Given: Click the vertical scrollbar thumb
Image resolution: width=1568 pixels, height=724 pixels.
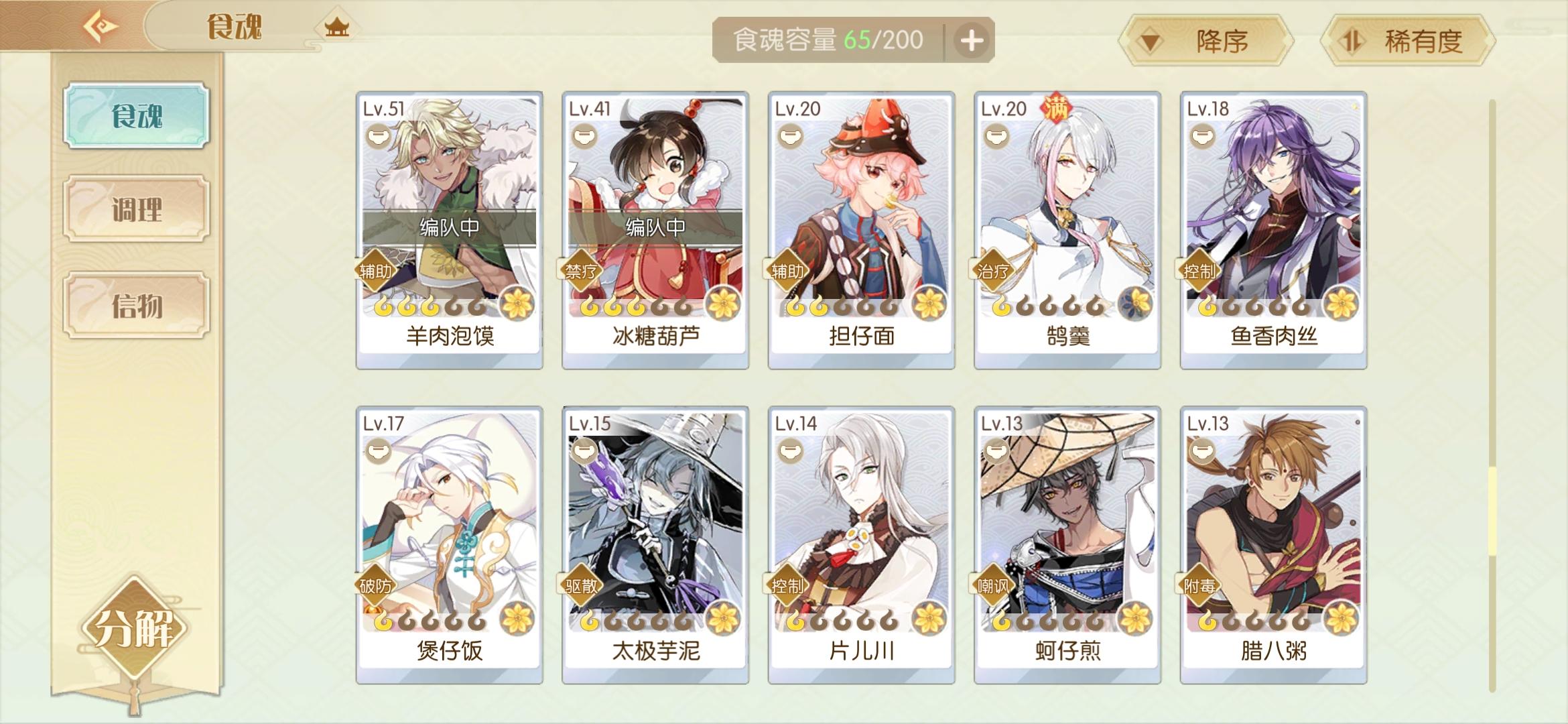Looking at the screenshot, I should coord(1492,511).
